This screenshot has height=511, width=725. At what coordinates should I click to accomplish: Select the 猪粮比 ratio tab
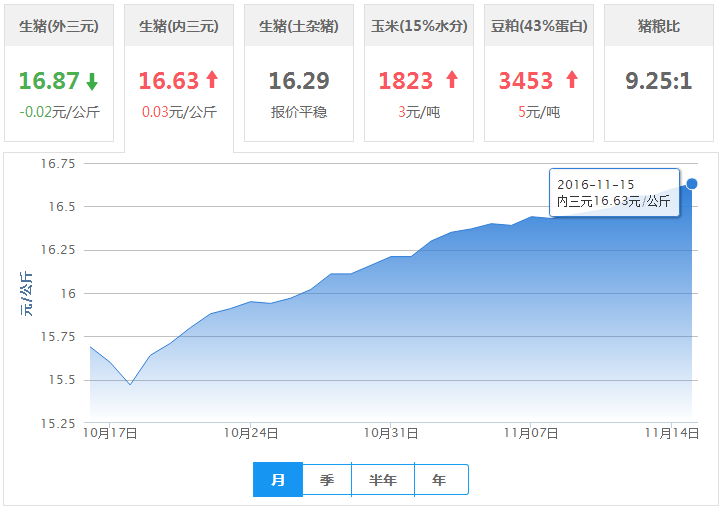tap(659, 73)
